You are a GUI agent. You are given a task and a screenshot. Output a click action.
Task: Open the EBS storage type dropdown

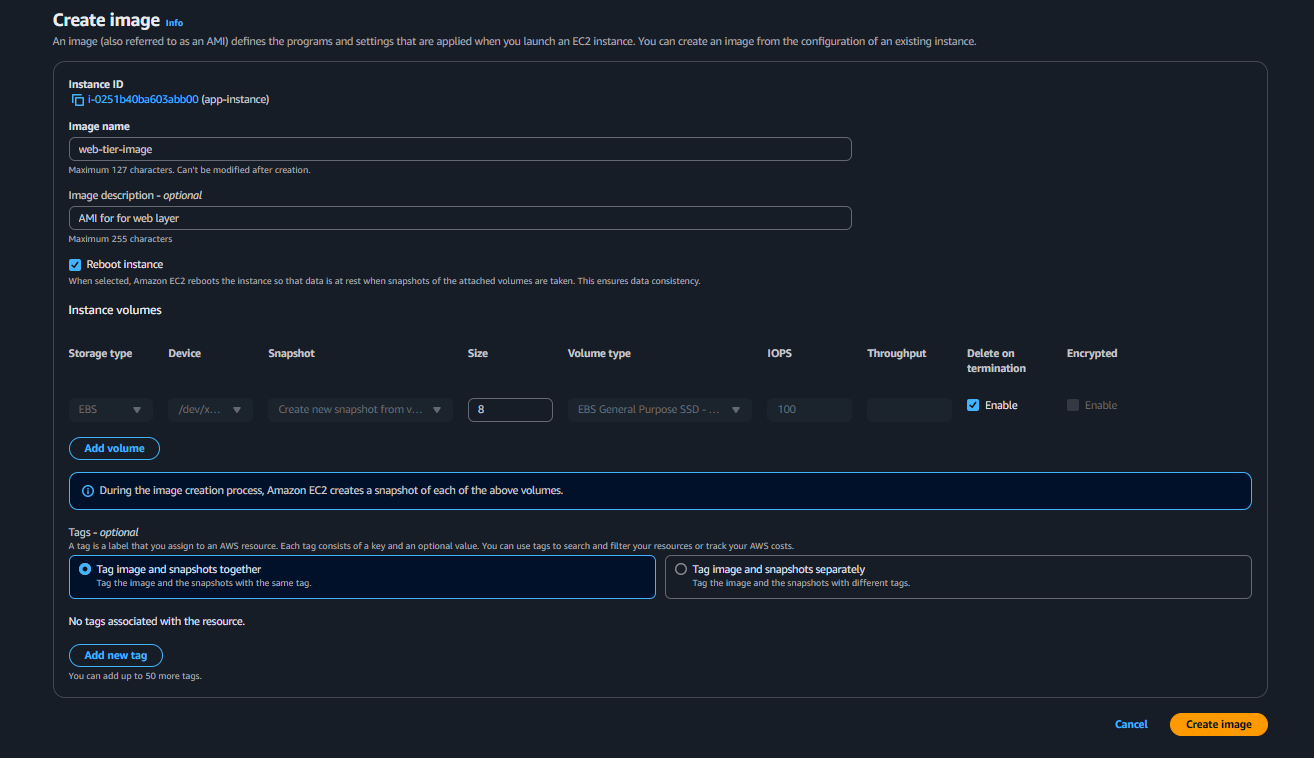click(x=111, y=410)
